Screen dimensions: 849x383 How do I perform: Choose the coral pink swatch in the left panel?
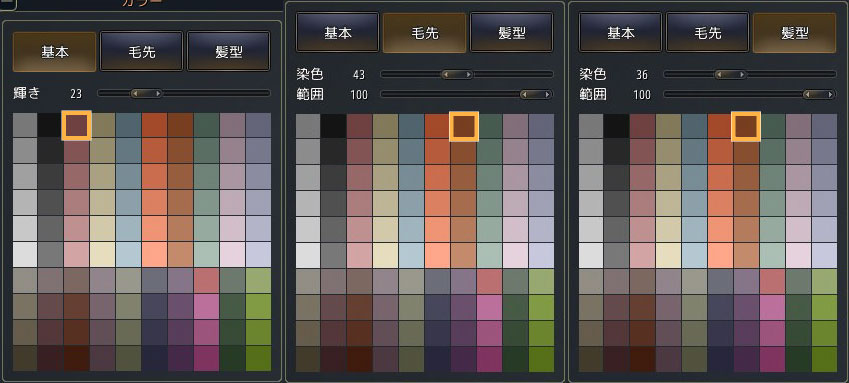tap(206, 281)
